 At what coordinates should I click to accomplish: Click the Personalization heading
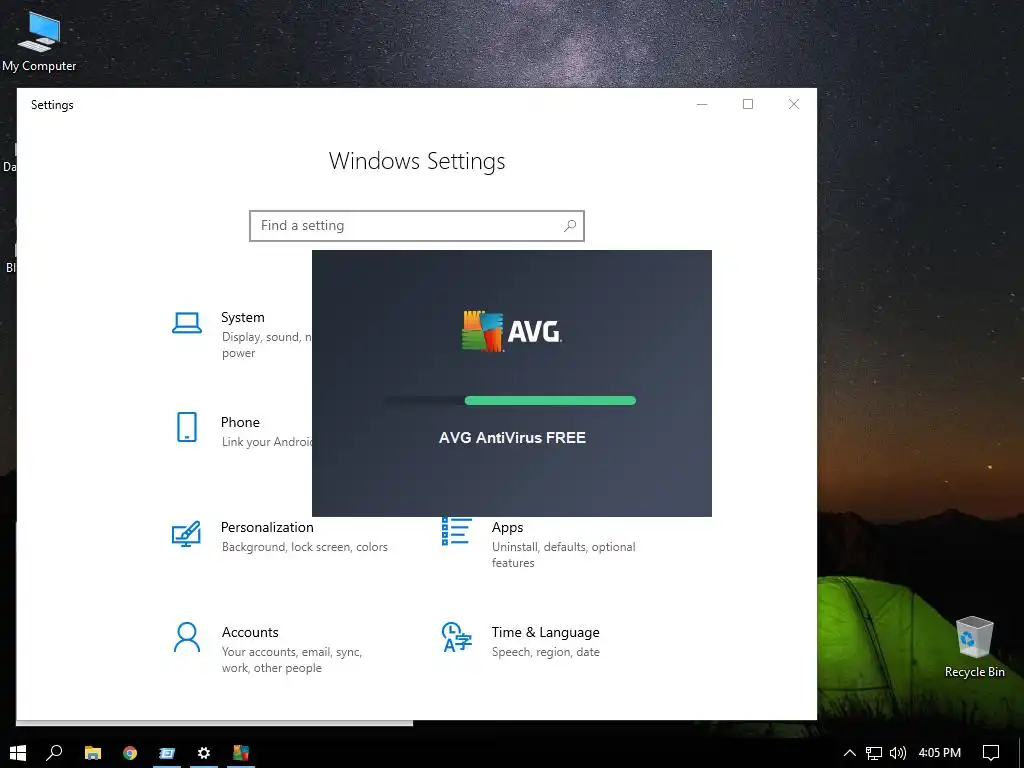267,527
